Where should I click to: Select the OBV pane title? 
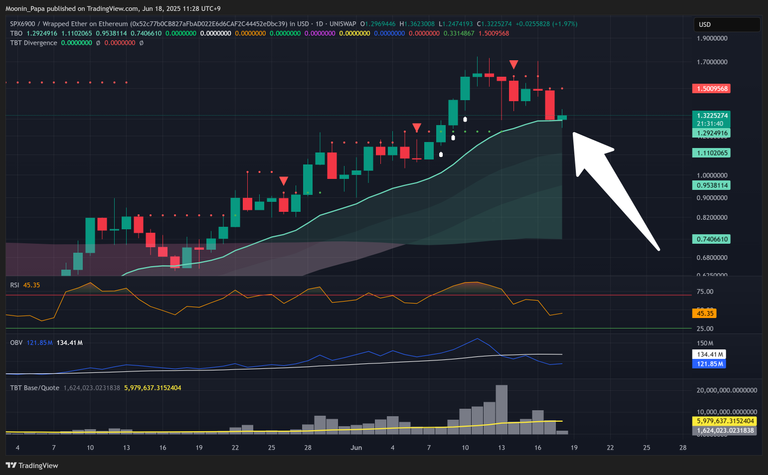click(x=15, y=342)
